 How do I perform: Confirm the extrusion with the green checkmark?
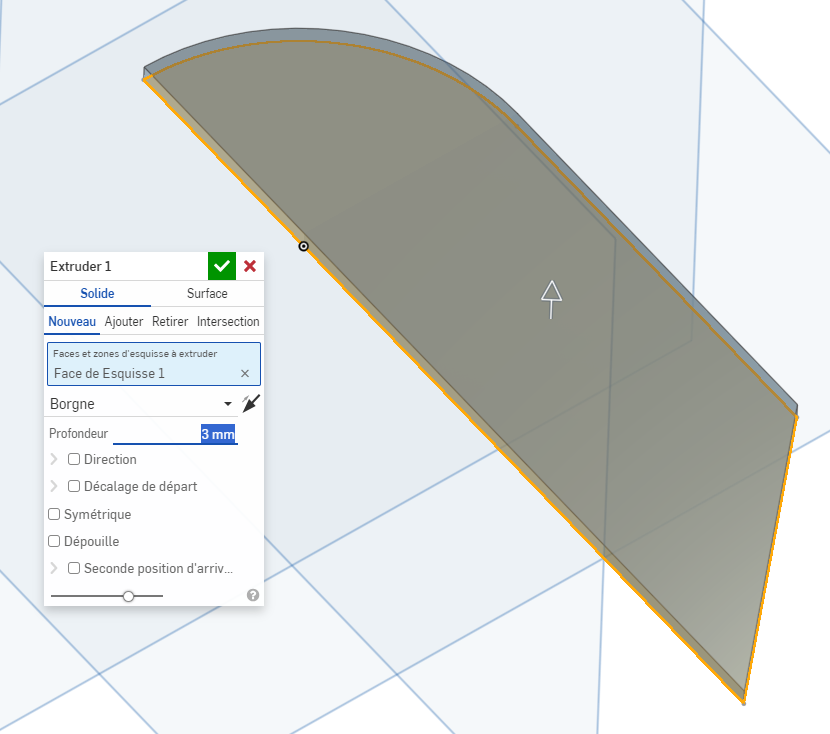pos(222,266)
